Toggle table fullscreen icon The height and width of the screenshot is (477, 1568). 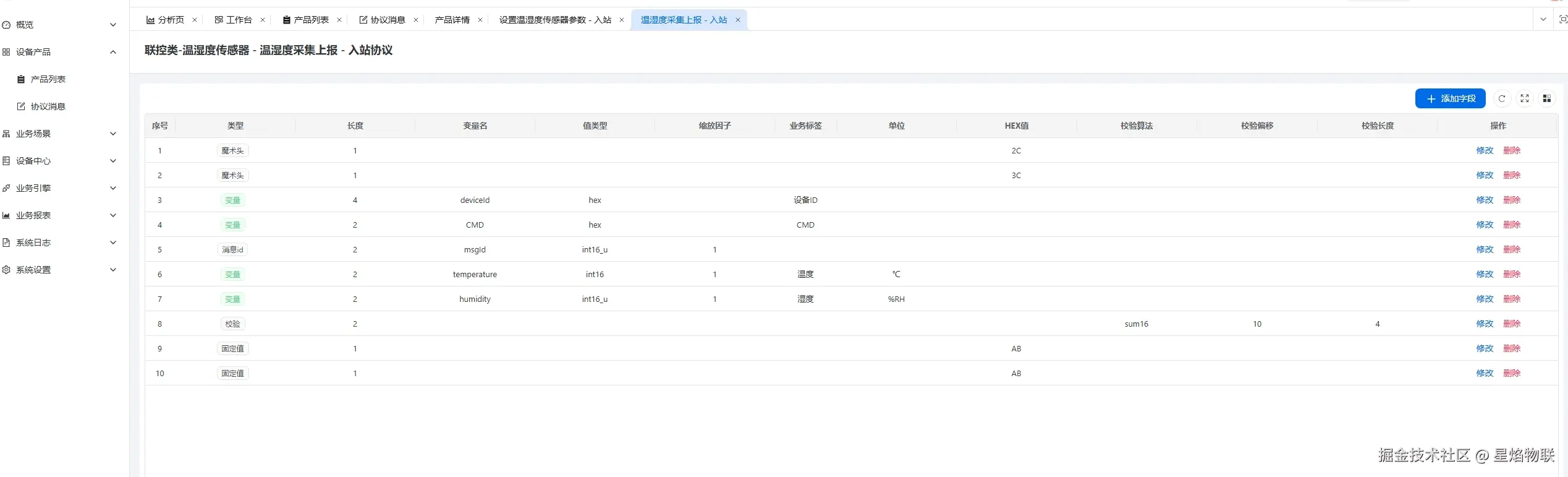click(x=1525, y=98)
